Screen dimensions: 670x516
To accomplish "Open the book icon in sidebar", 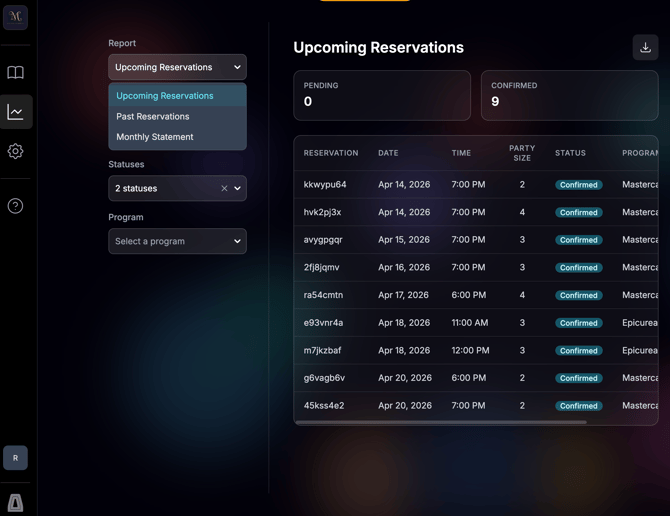I will pos(15,73).
